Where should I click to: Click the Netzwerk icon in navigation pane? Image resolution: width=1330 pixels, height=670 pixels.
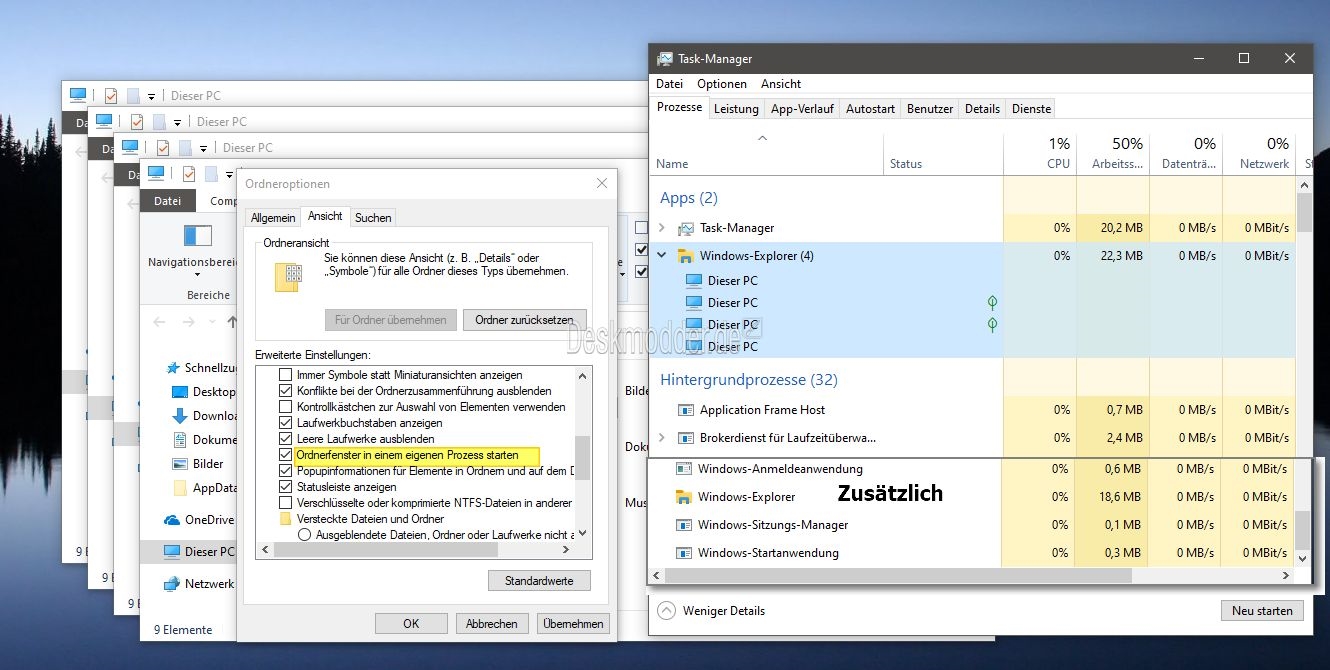[x=170, y=584]
